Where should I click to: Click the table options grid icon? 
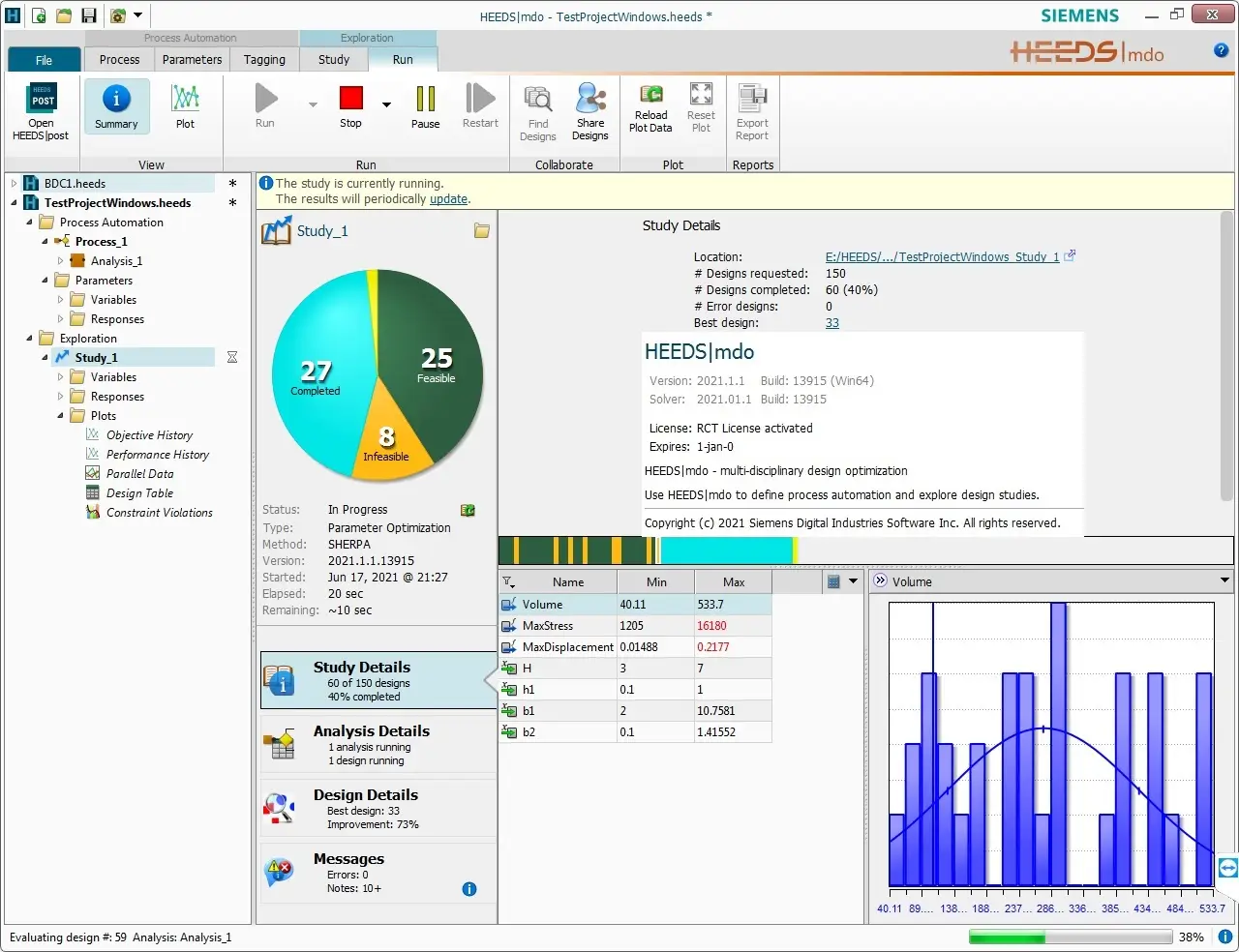[x=833, y=581]
